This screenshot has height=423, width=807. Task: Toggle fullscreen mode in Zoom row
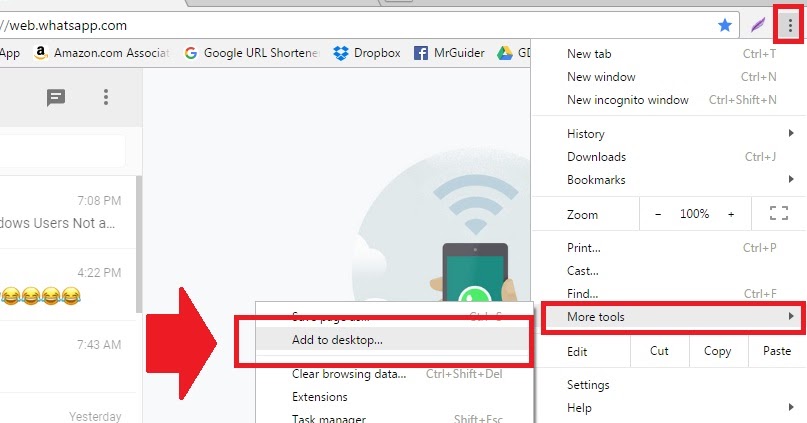coord(779,213)
